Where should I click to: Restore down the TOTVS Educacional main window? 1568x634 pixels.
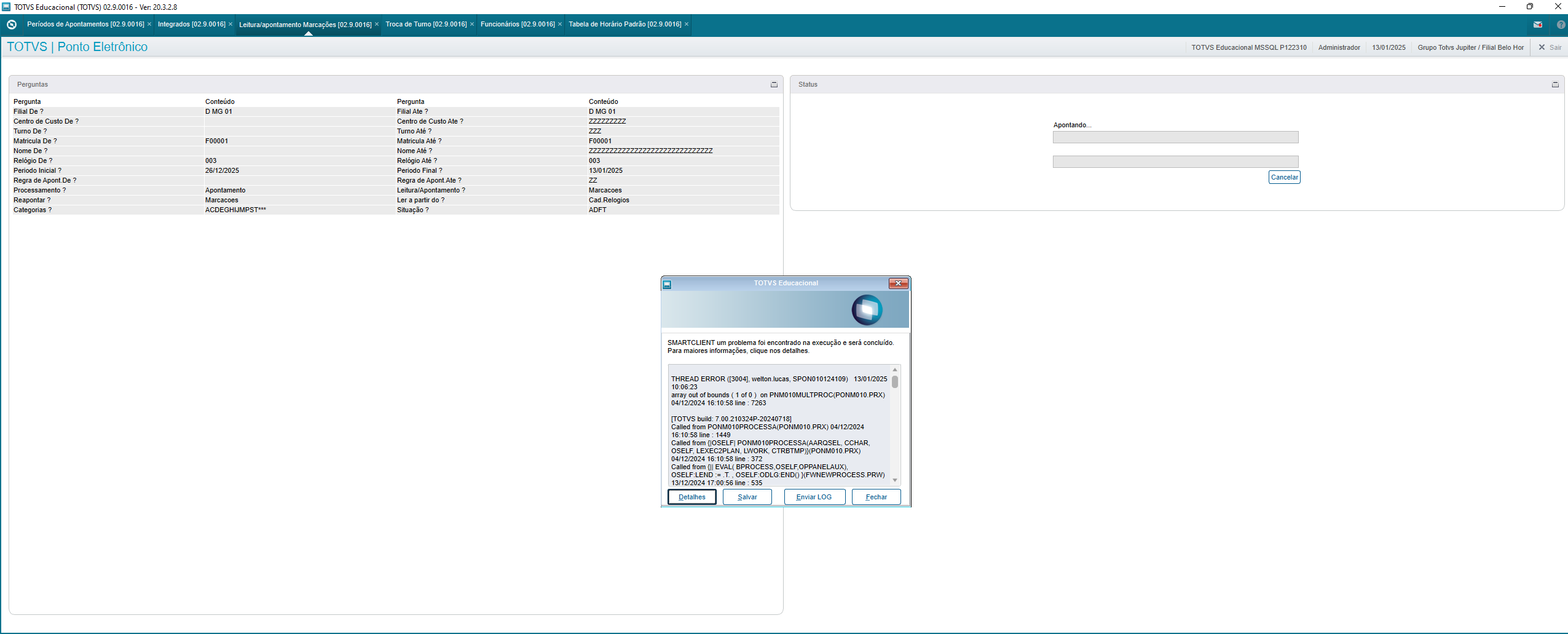pos(1530,7)
